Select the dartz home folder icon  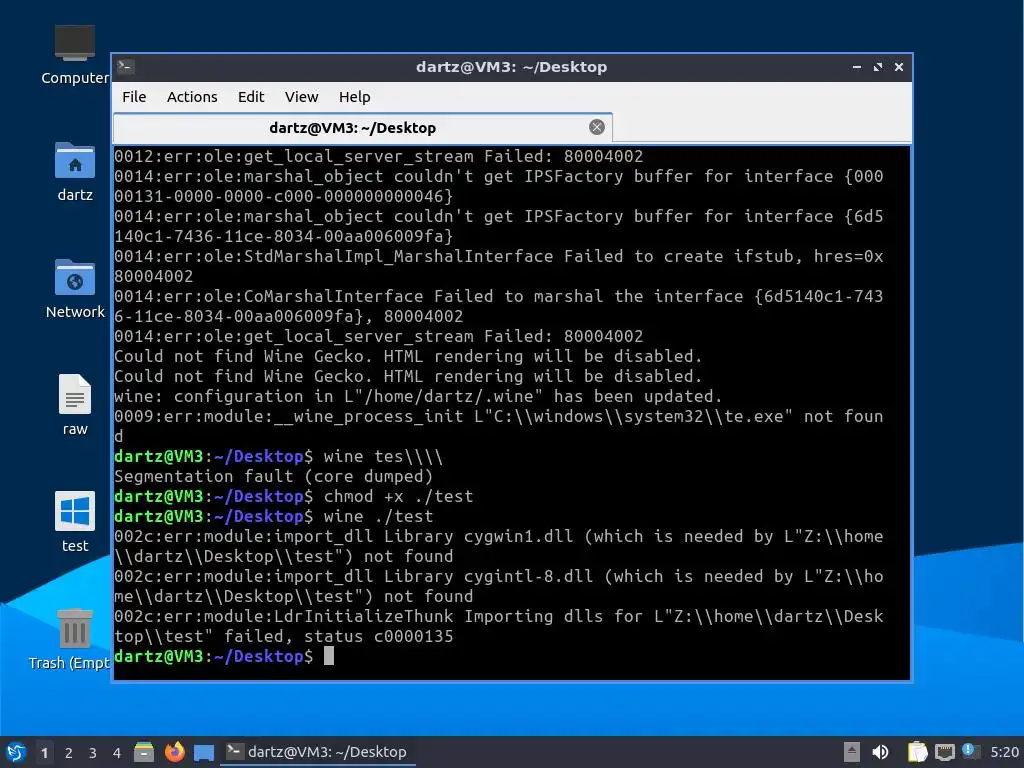[74, 172]
